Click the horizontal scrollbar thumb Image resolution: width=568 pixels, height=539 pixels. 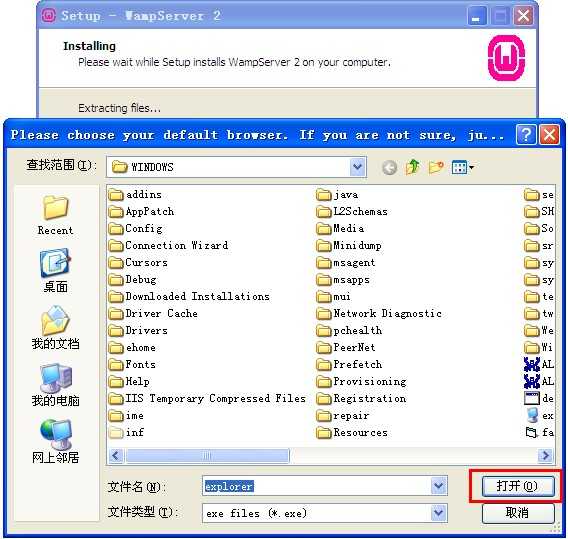coord(207,455)
